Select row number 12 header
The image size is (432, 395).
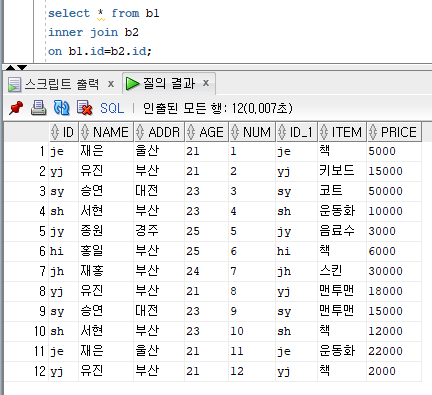[27, 371]
